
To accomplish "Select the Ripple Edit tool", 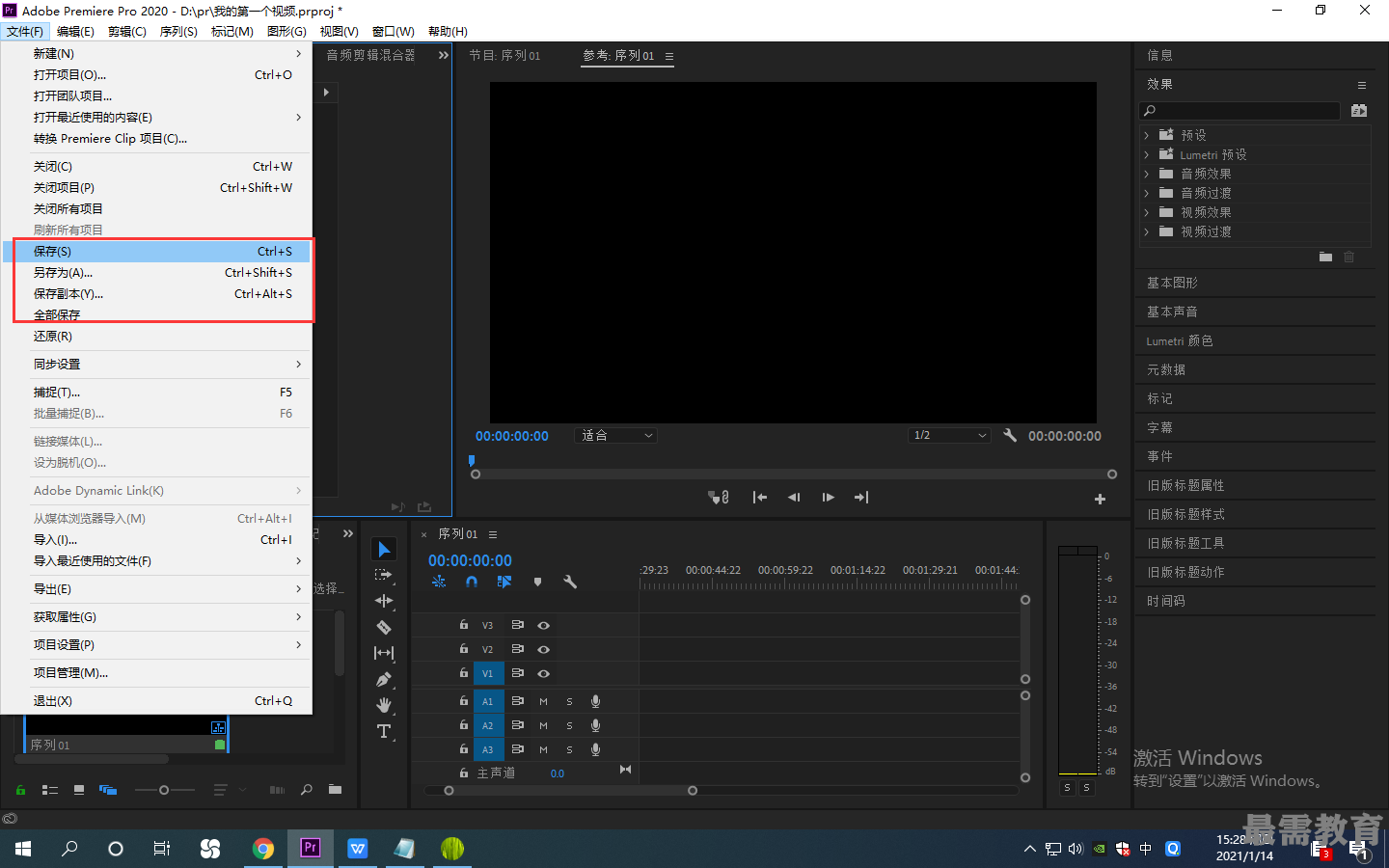I will coord(384,601).
